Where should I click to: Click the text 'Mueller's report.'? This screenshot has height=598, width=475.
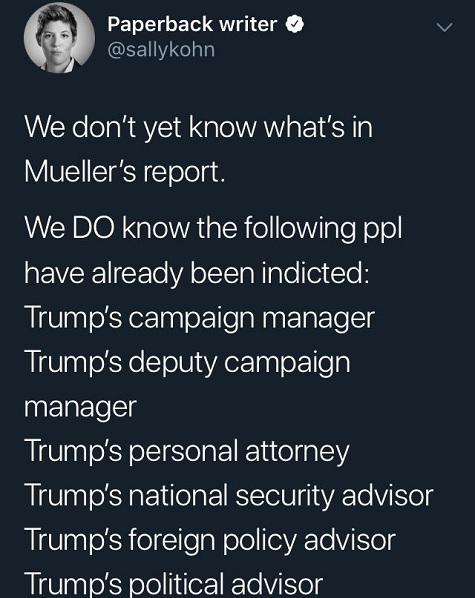point(125,172)
